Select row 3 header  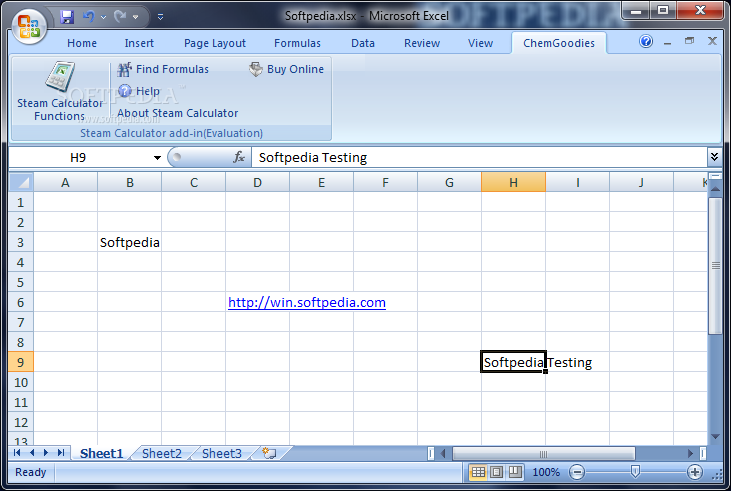coord(21,242)
